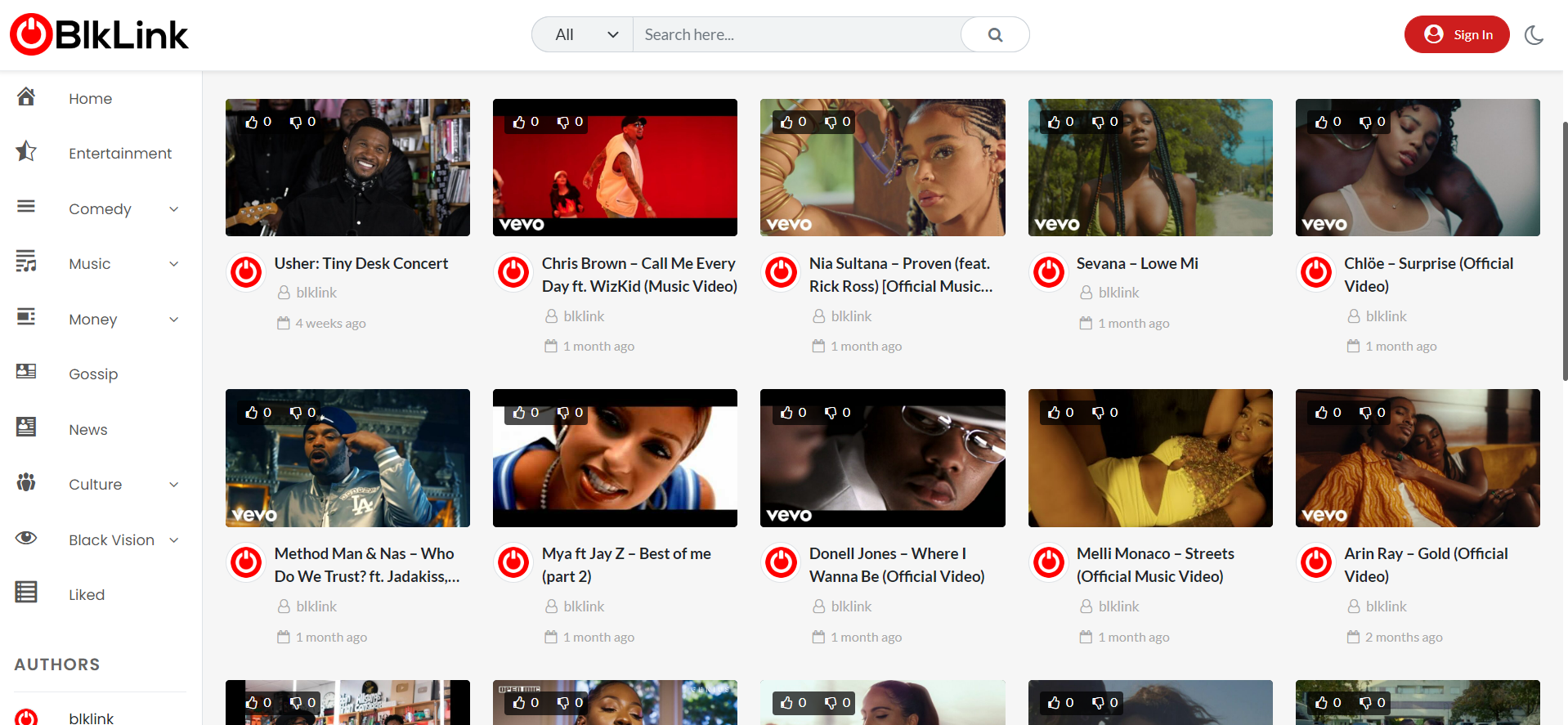
Task: Open Nia Sultana Proven video thumbnail
Action: click(x=882, y=168)
